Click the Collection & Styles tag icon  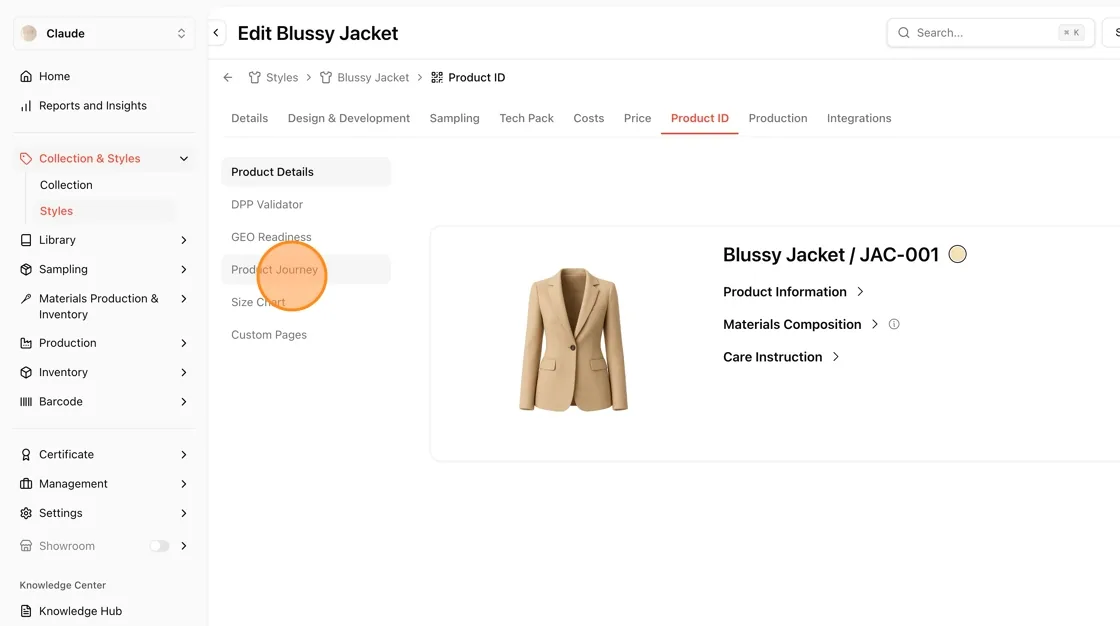click(26, 159)
